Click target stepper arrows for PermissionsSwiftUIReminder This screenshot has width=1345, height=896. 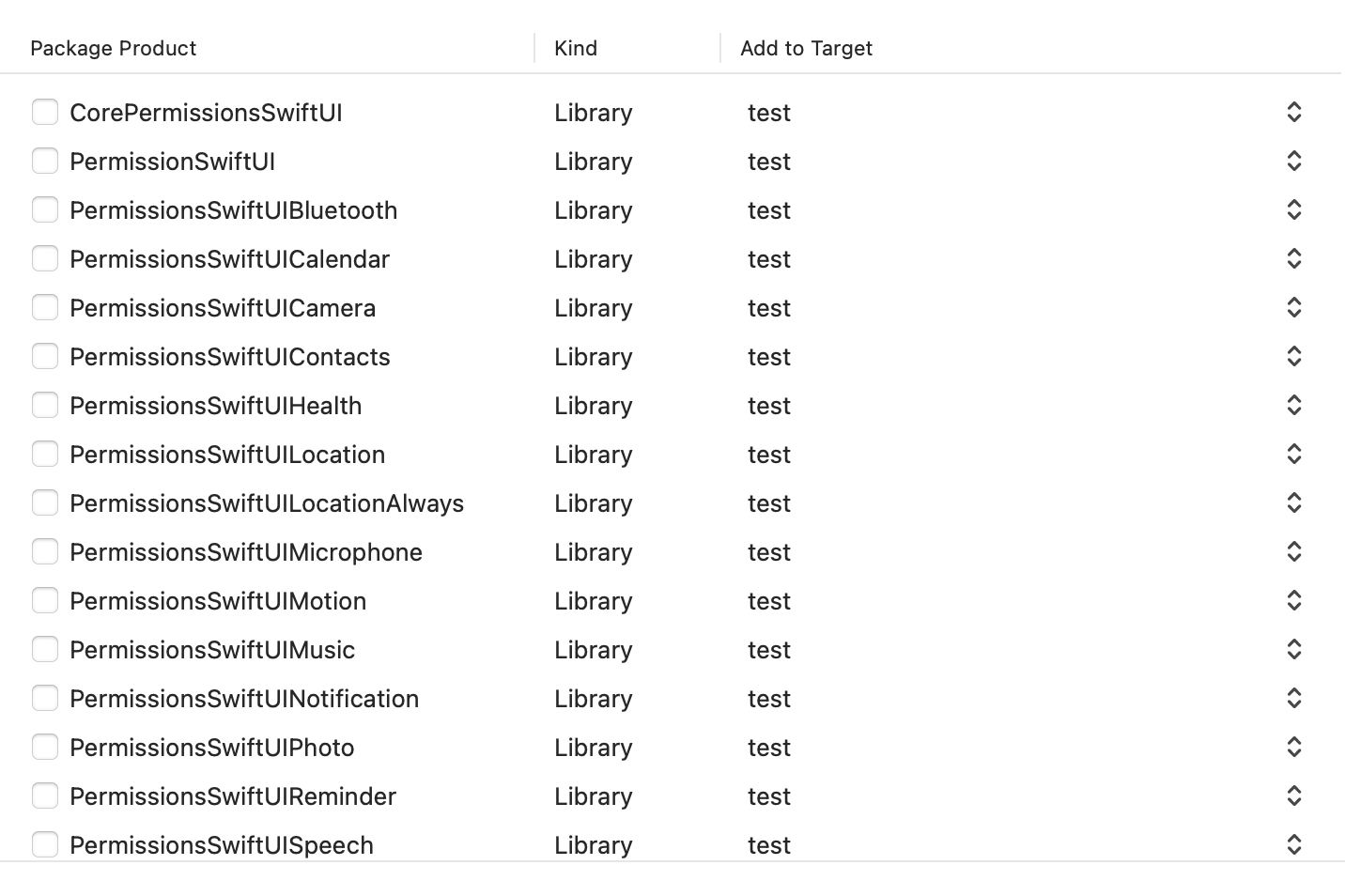1293,796
